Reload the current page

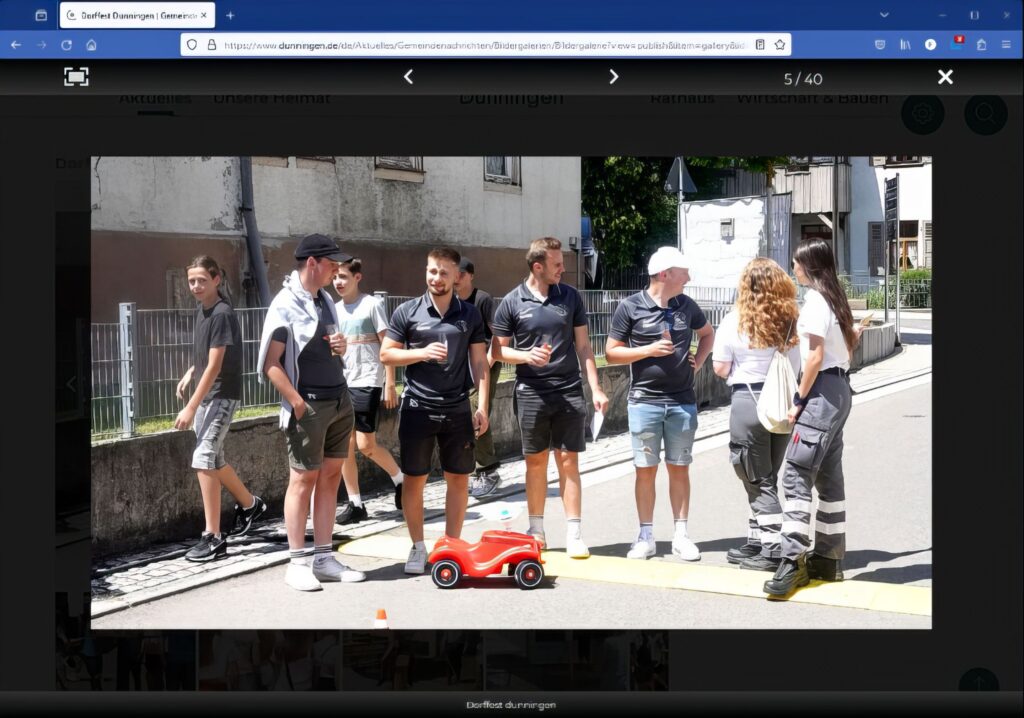click(x=66, y=45)
